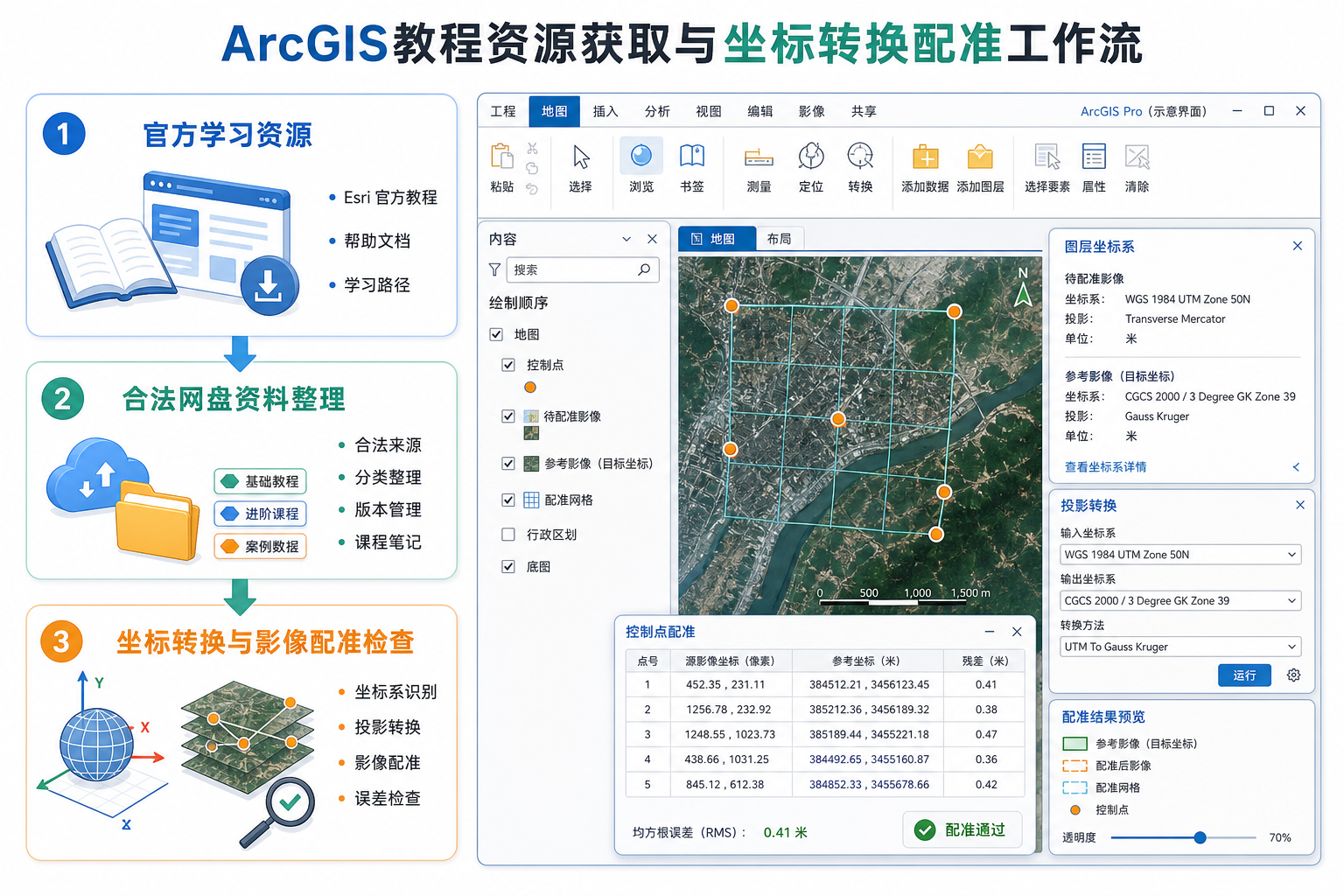Select the 地图 view tab above the map

(x=717, y=239)
